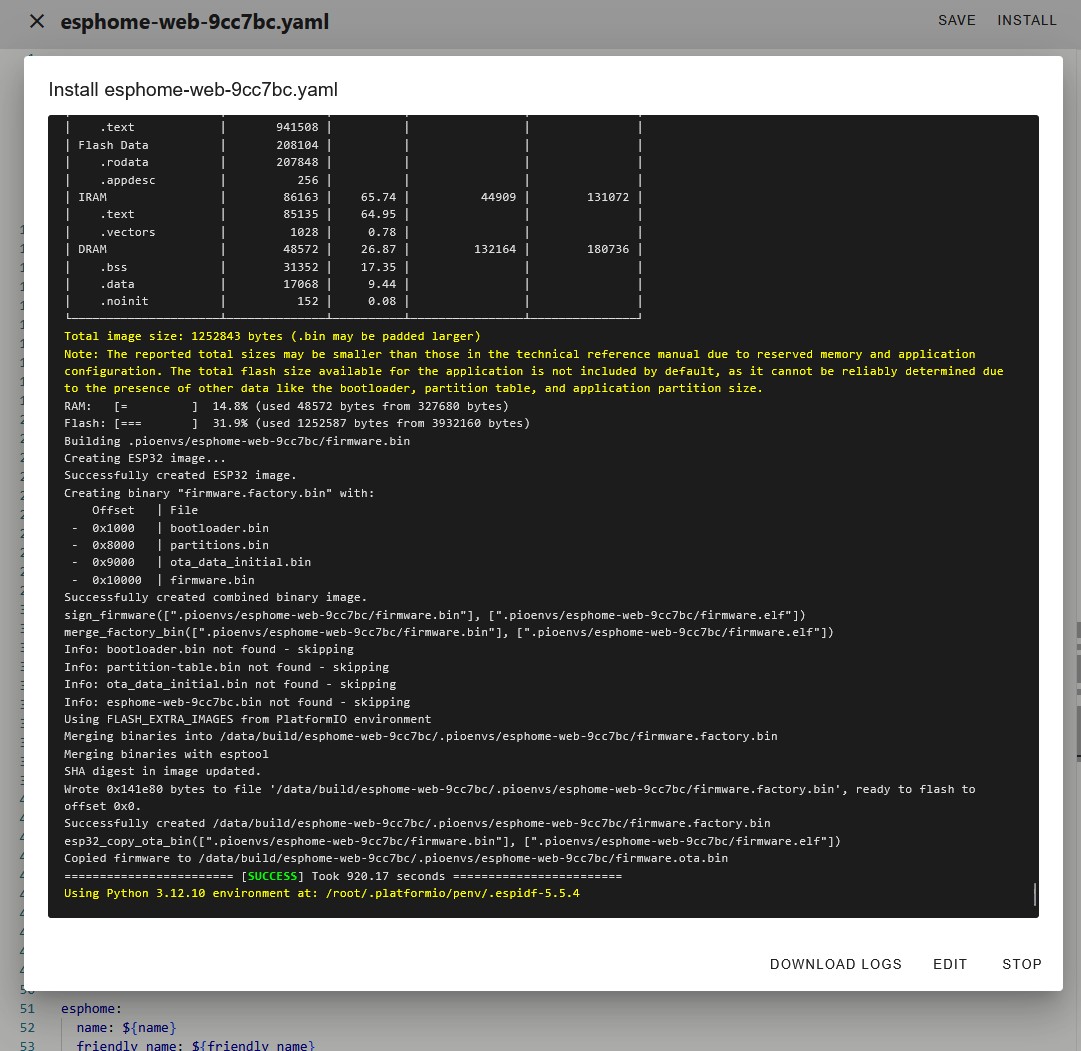Click 'Using FLASH_EXTRA_IMAGES from PlatformIO' line

point(247,719)
